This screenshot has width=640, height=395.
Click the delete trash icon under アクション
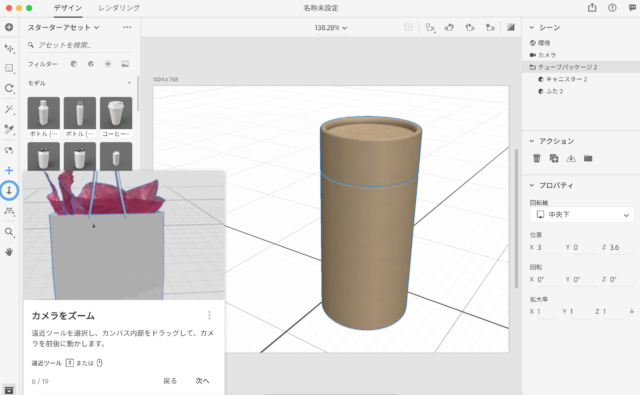coord(537,158)
